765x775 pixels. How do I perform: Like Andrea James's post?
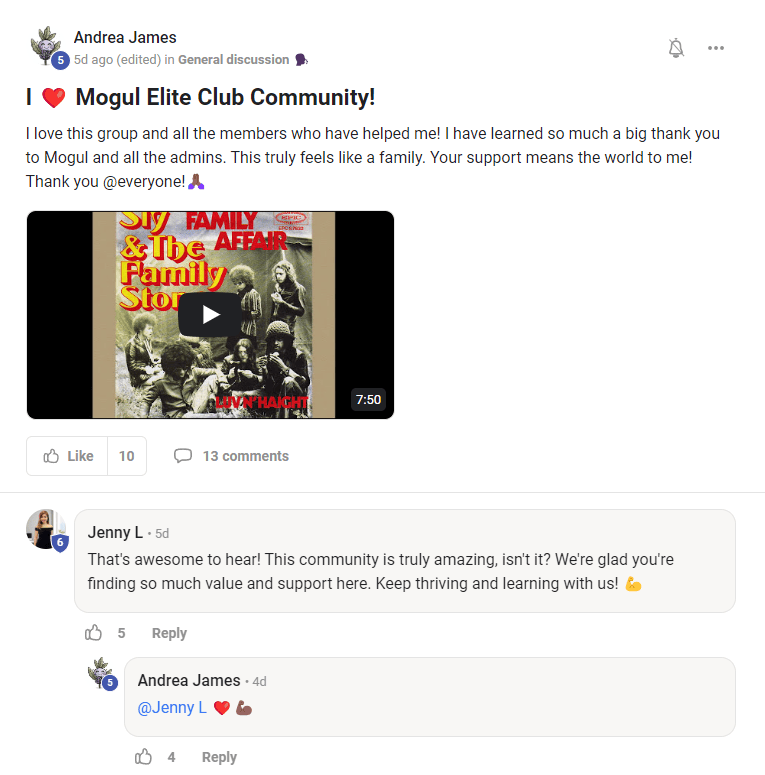click(67, 456)
